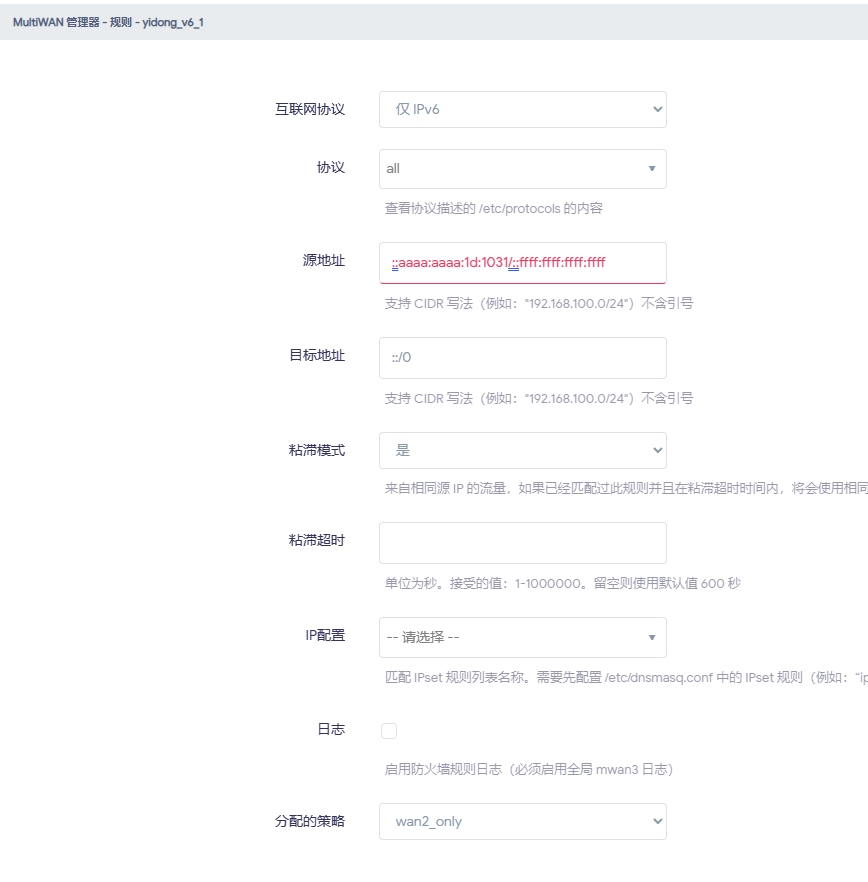Focus the 目标地址 field containing ::/0
This screenshot has height=882, width=868.
(x=522, y=358)
